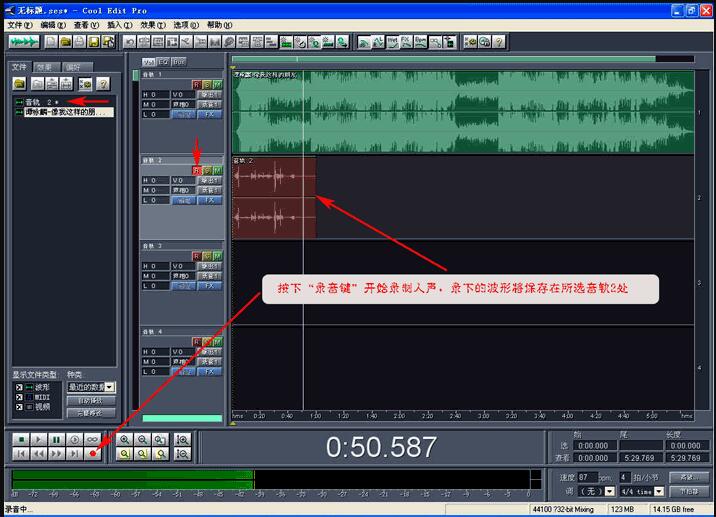Click the Help question mark toolbar icon
Image resolution: width=716 pixels, height=517 pixels.
[x=499, y=42]
